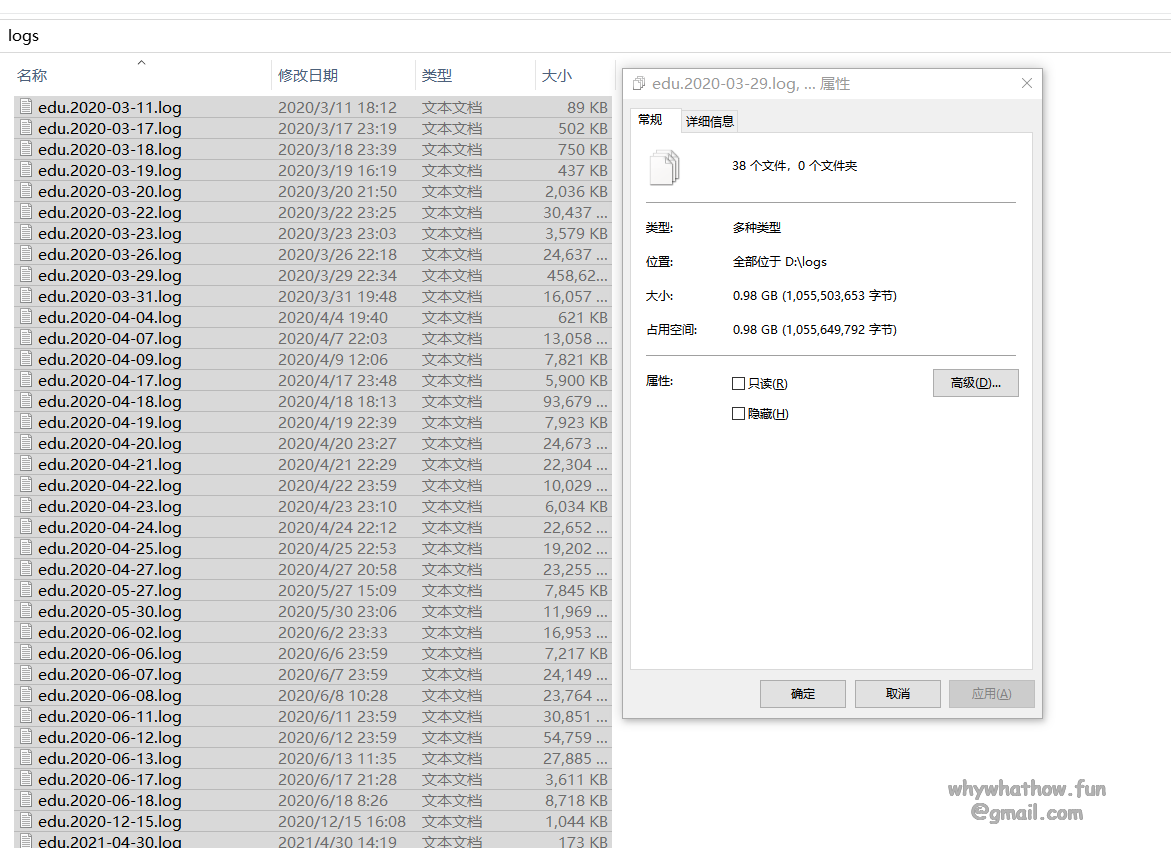Click the file icon of edu.2020-03-11.log

26,107
